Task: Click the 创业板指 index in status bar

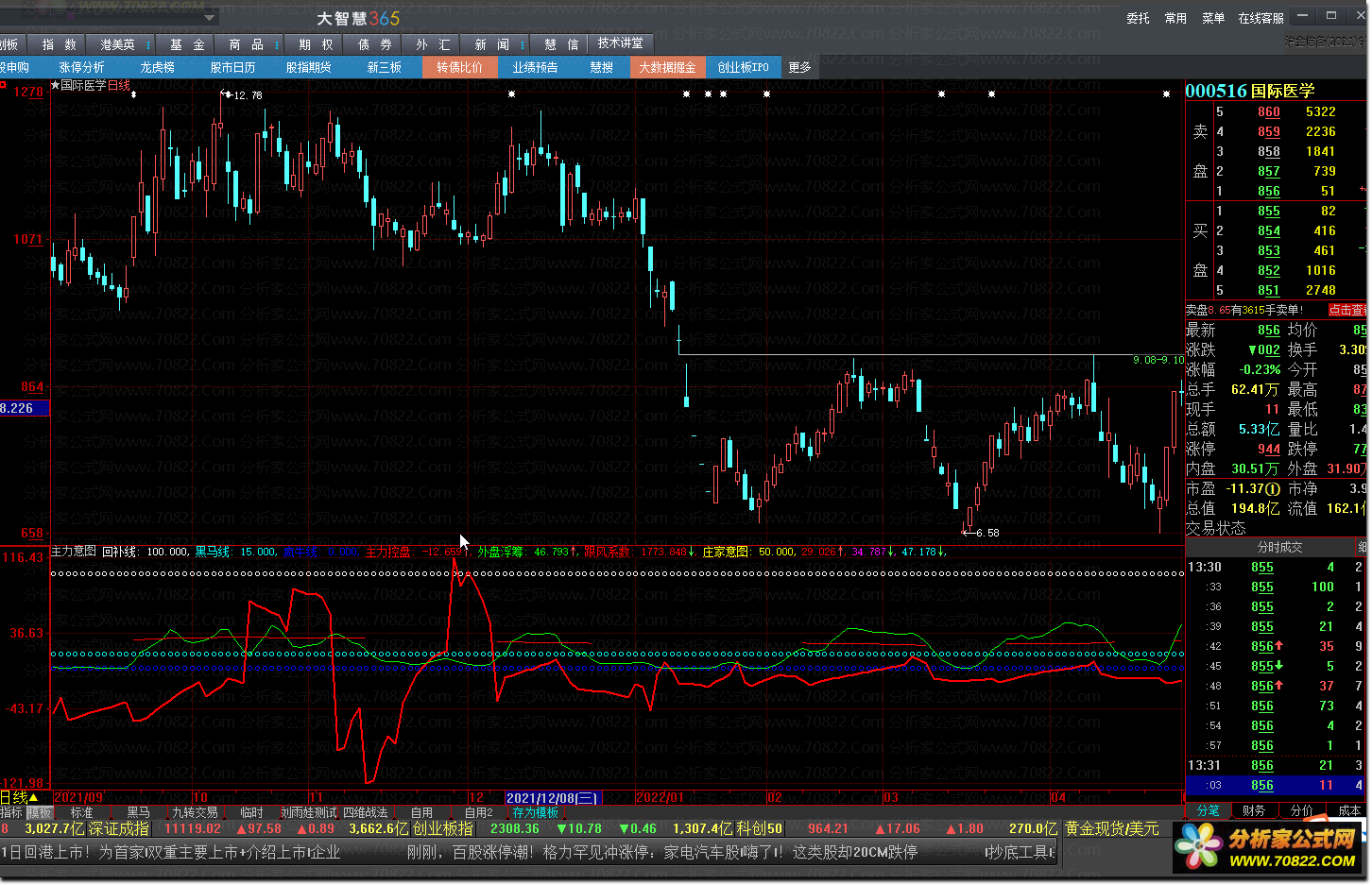Action: pos(442,829)
